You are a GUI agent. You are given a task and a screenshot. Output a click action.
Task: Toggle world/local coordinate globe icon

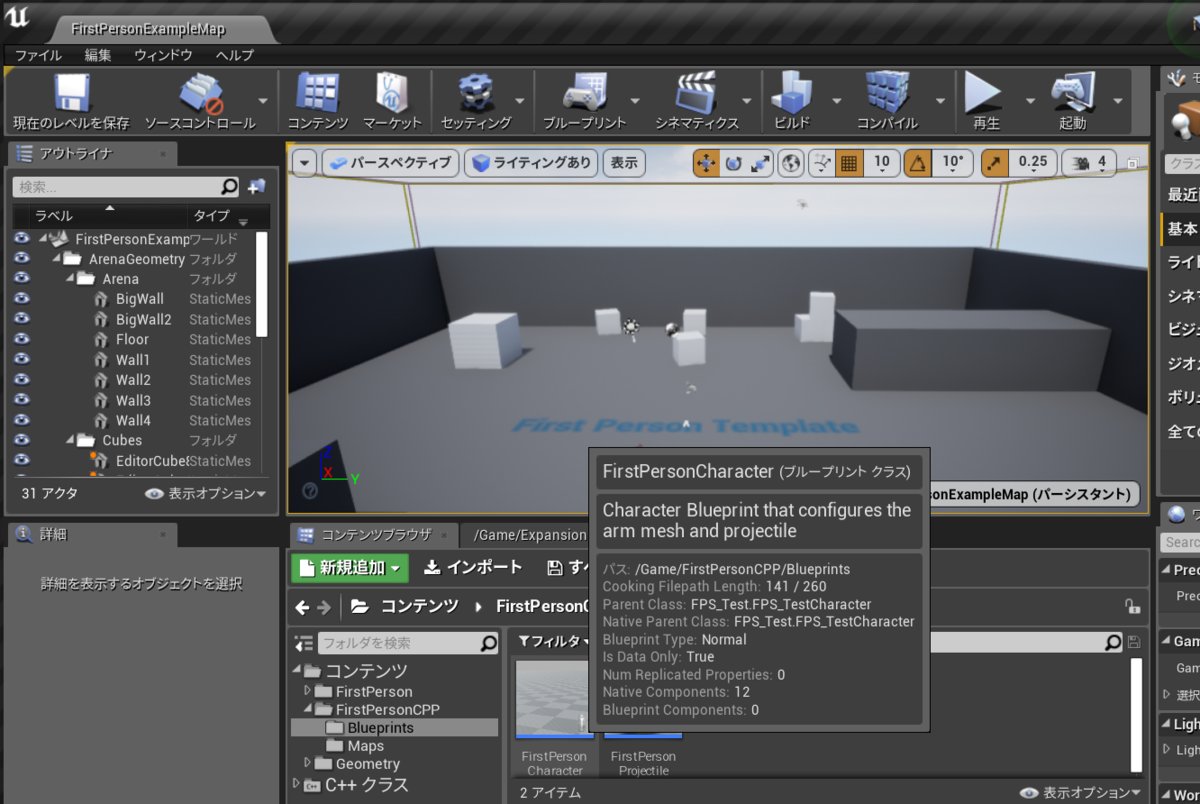click(x=791, y=163)
